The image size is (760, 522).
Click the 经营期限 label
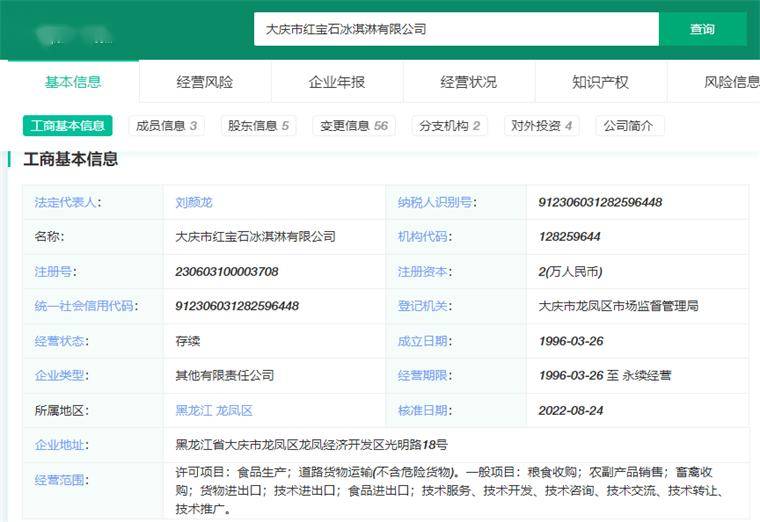pyautogui.click(x=424, y=375)
